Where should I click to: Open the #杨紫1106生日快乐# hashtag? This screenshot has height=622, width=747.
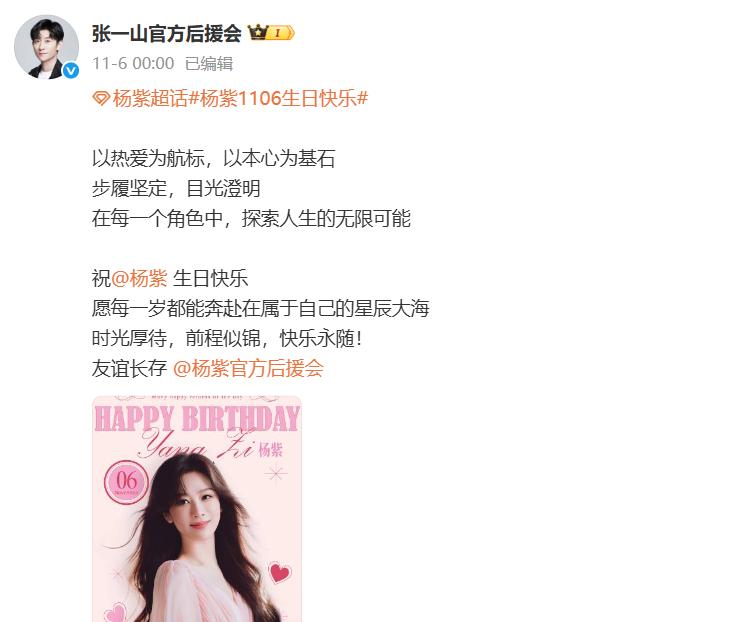tap(279, 99)
